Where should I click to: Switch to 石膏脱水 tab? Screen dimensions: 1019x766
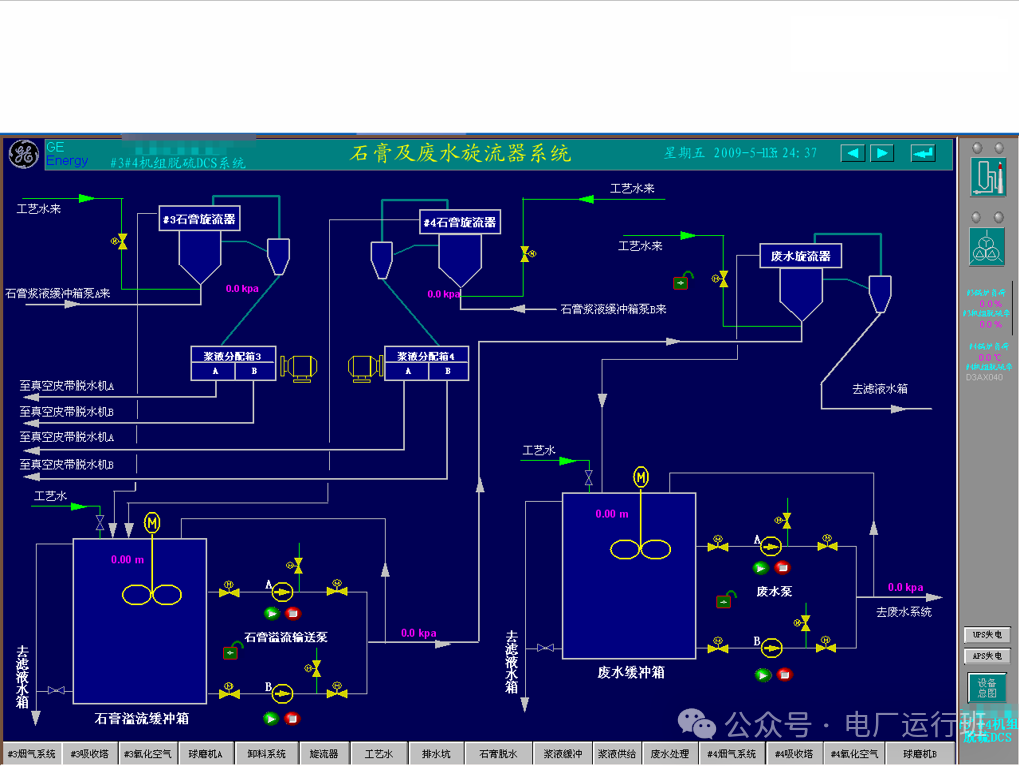498,754
